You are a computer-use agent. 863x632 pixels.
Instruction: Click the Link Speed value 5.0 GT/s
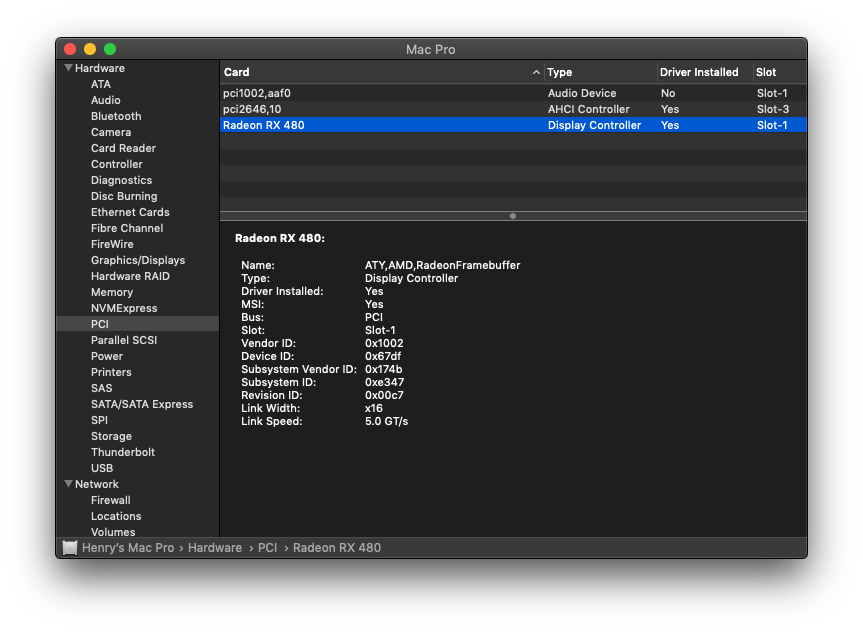click(x=386, y=421)
